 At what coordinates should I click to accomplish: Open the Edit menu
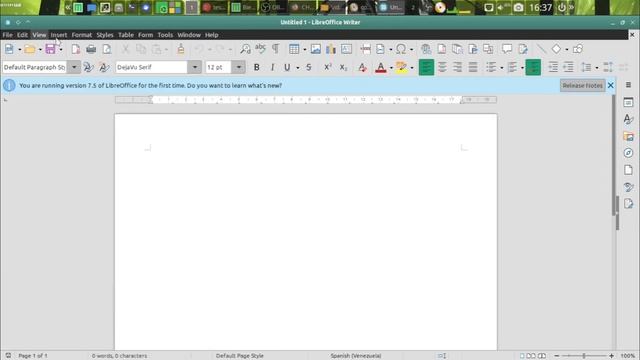pos(22,35)
